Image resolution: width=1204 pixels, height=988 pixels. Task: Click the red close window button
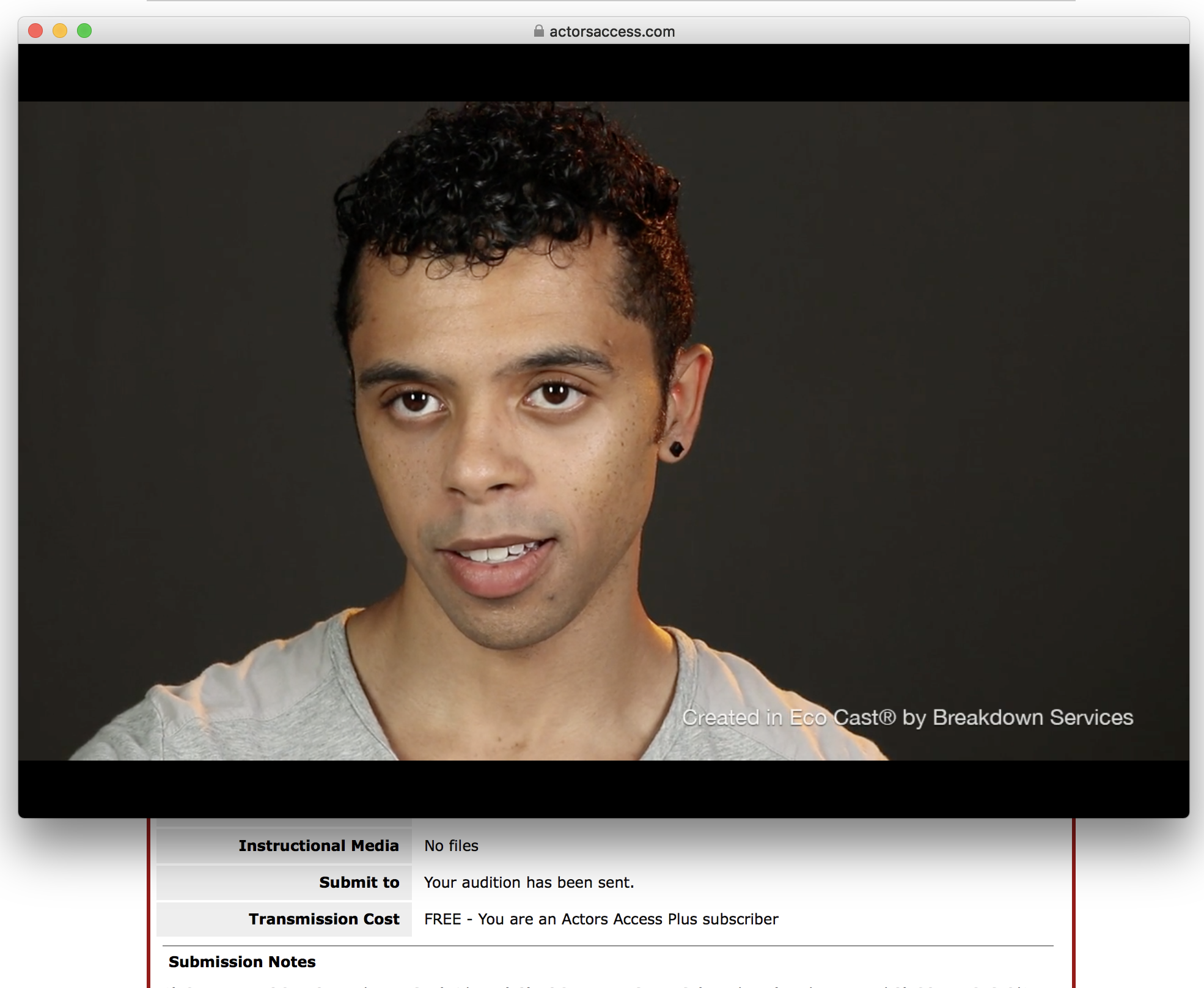[37, 29]
